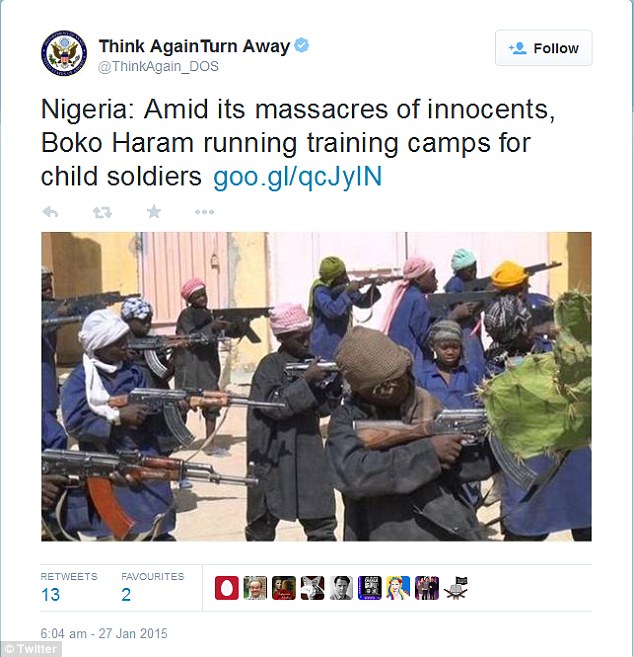Click the reply arrow icon

(x=51, y=212)
